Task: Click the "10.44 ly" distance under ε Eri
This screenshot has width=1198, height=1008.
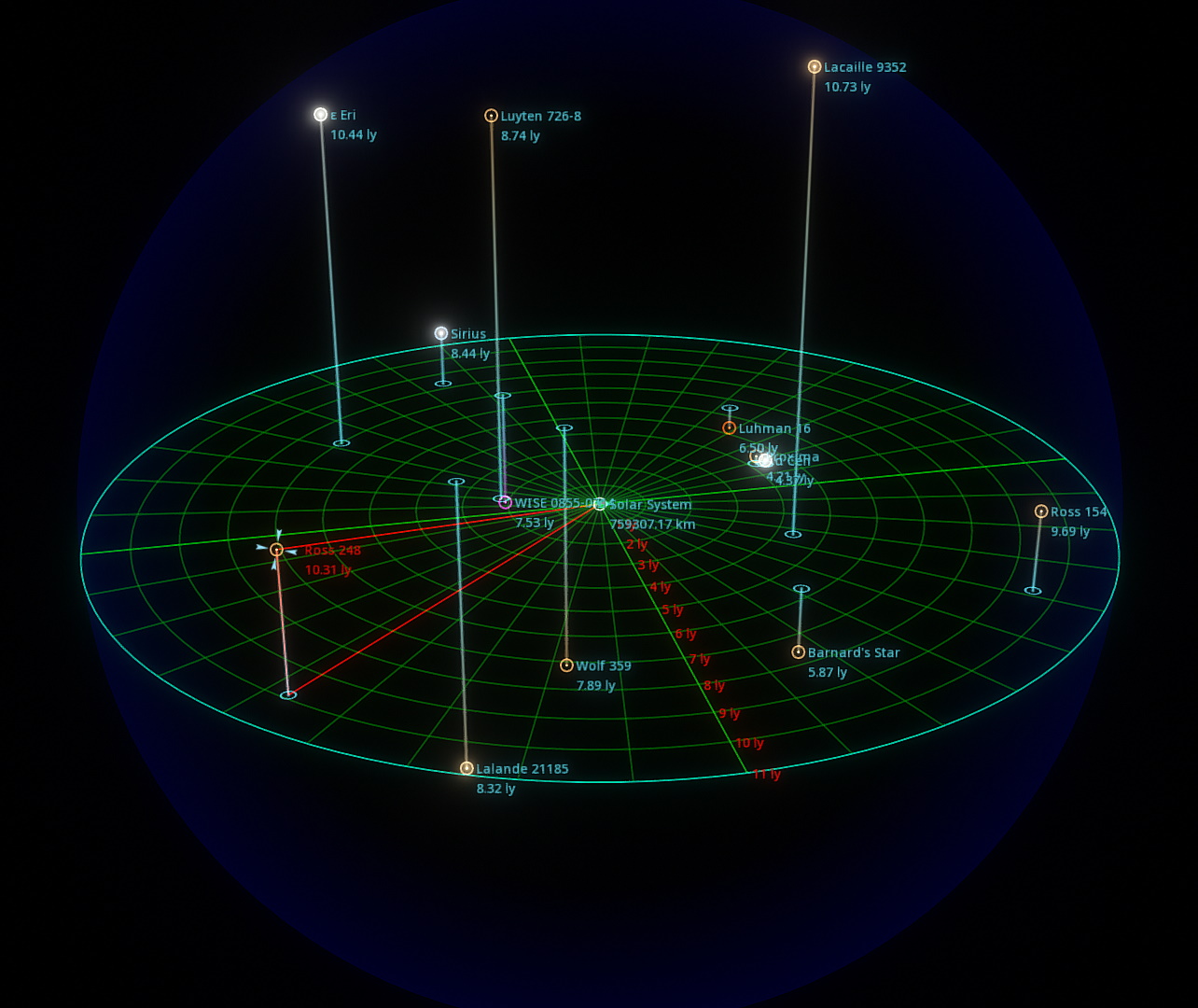Action: (x=354, y=134)
